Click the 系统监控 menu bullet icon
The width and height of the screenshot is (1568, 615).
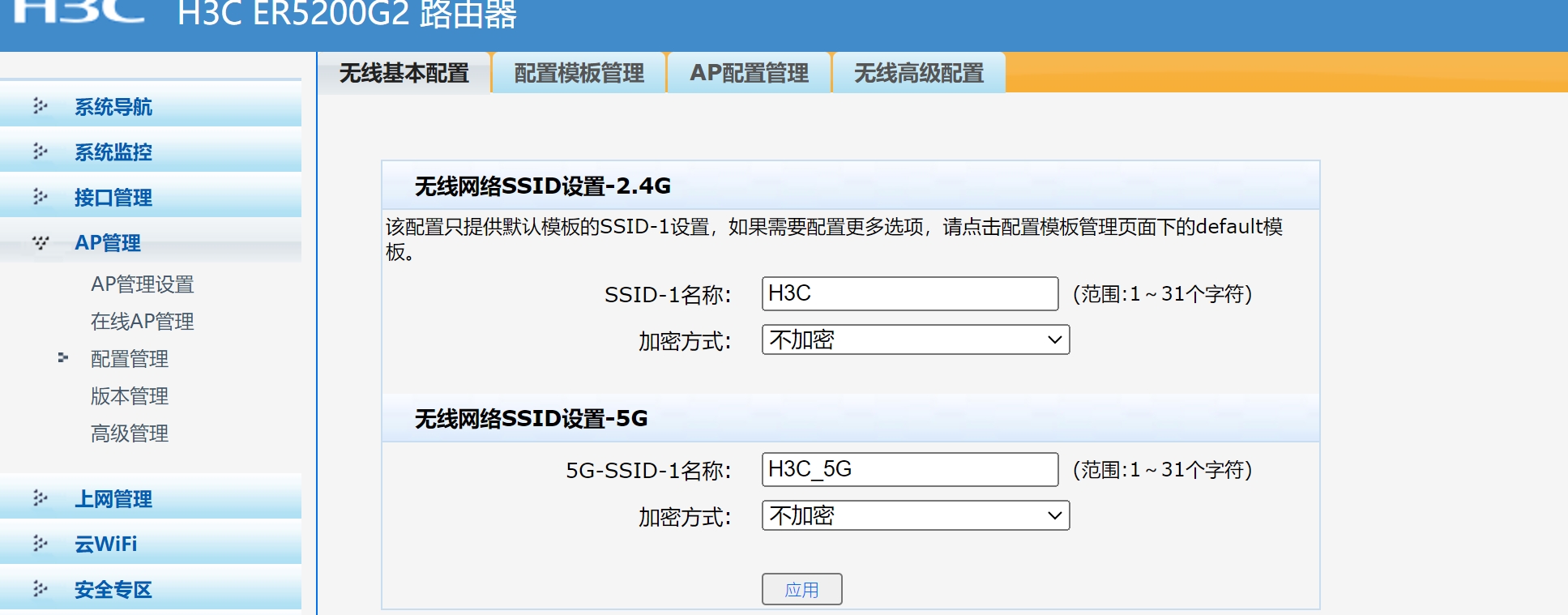coord(40,152)
